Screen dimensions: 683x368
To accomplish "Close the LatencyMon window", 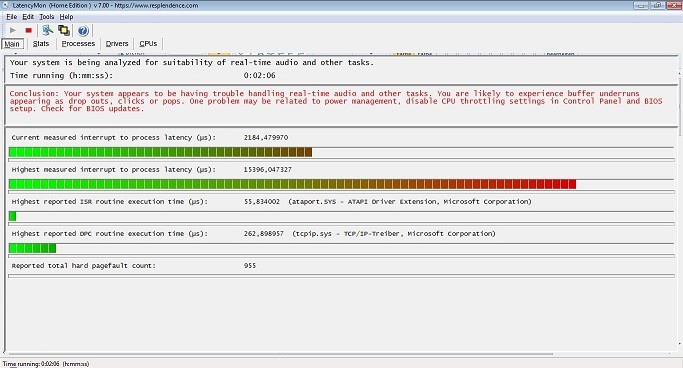I will coord(675,5).
